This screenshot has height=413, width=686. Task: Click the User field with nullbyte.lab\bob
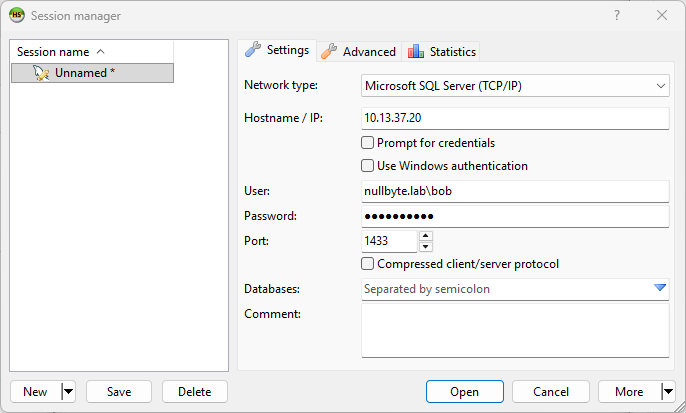515,191
